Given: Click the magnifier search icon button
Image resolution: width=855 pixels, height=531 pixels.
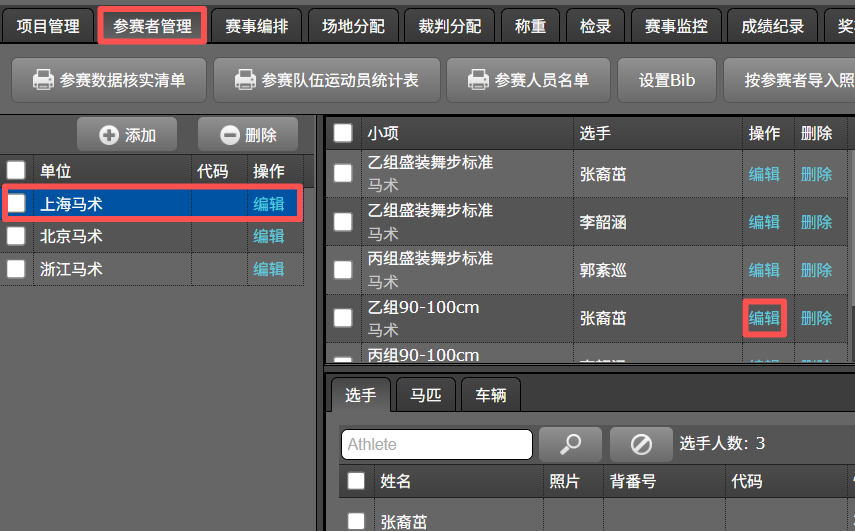Looking at the screenshot, I should (570, 444).
